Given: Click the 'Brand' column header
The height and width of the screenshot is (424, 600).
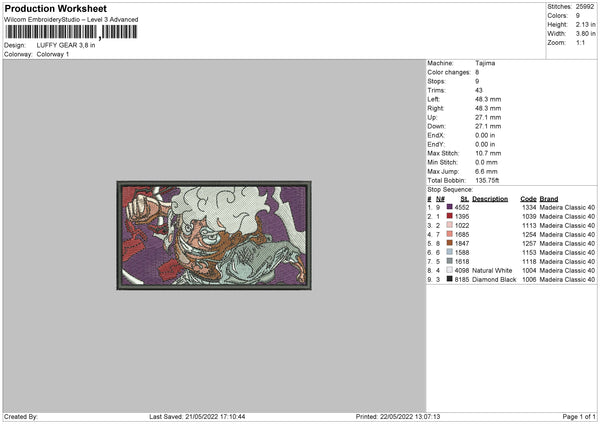Looking at the screenshot, I should tap(549, 199).
